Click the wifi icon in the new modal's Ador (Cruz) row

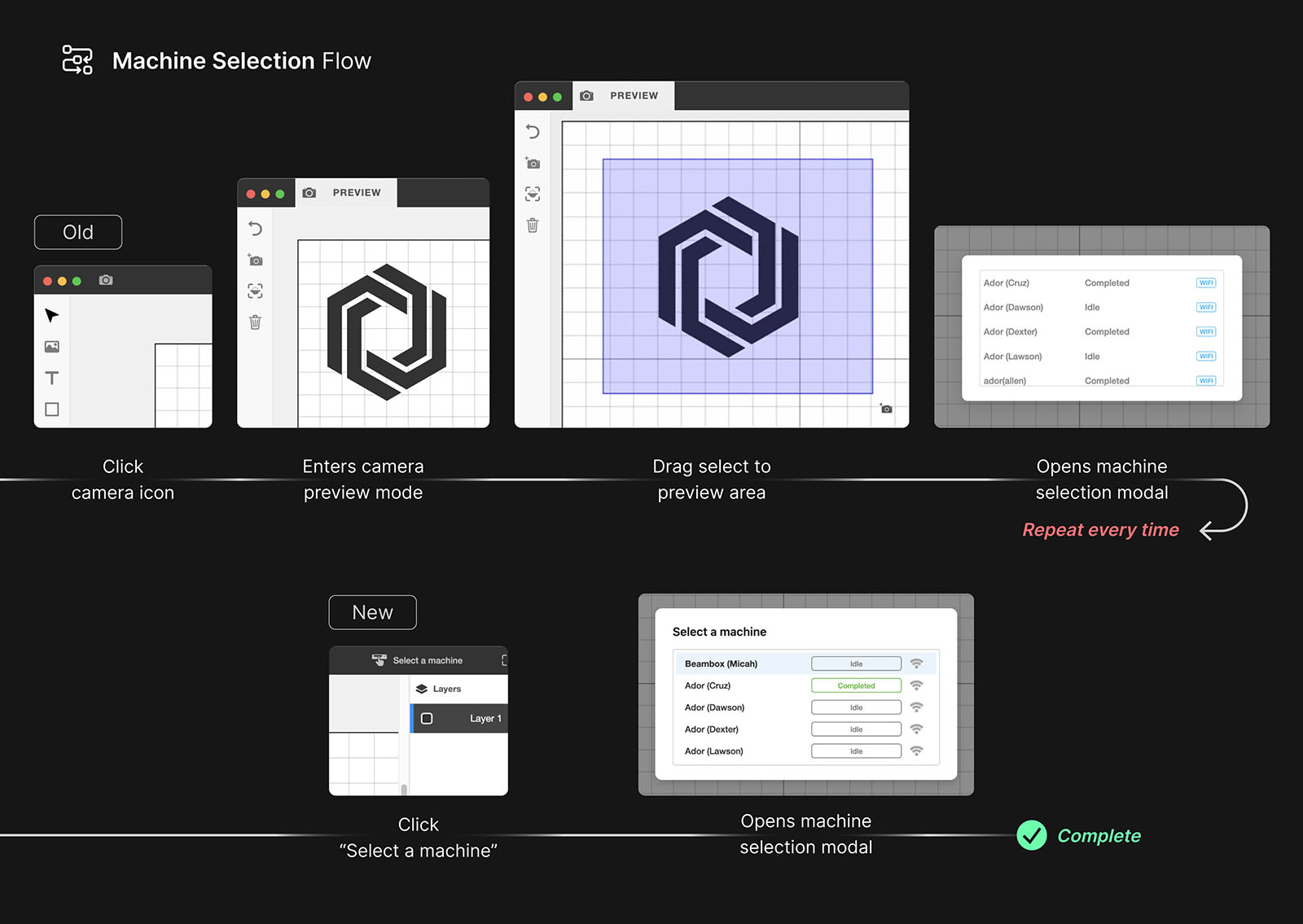coord(916,685)
